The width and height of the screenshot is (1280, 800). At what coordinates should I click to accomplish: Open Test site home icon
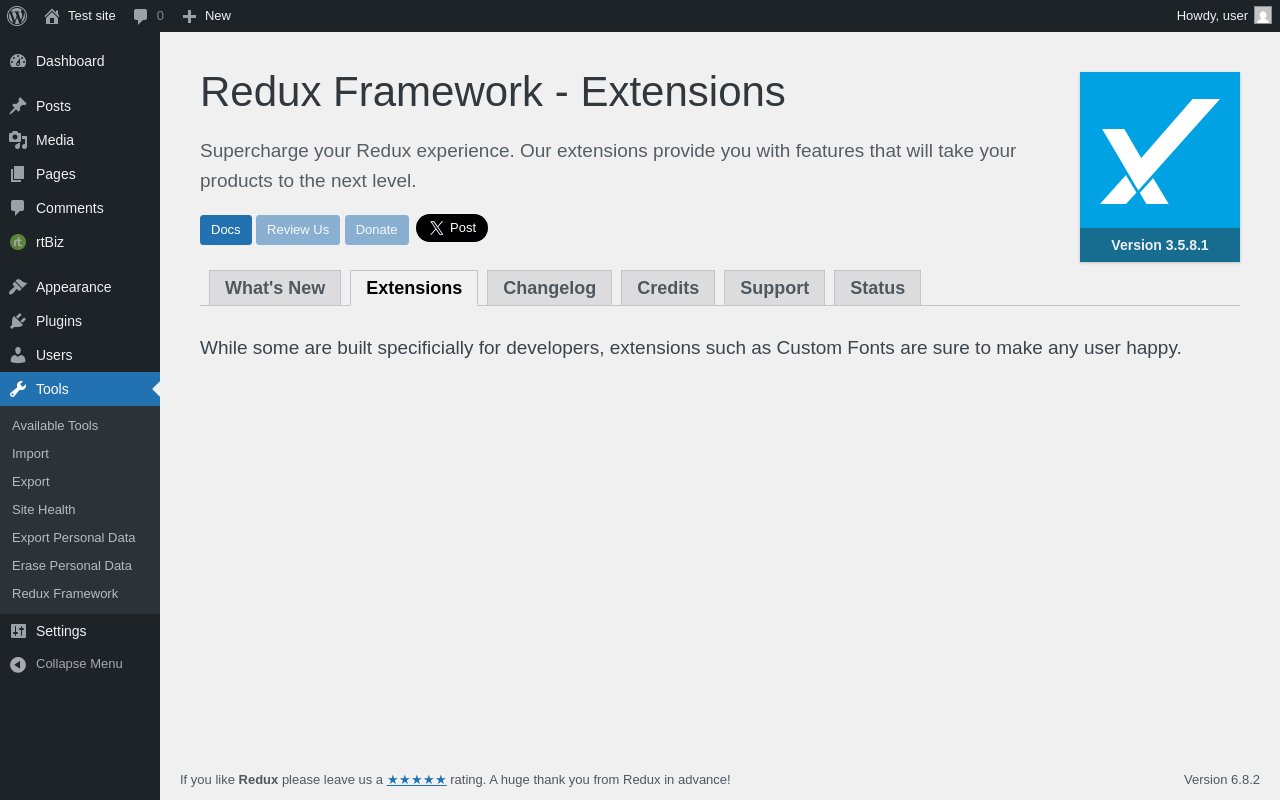click(52, 16)
